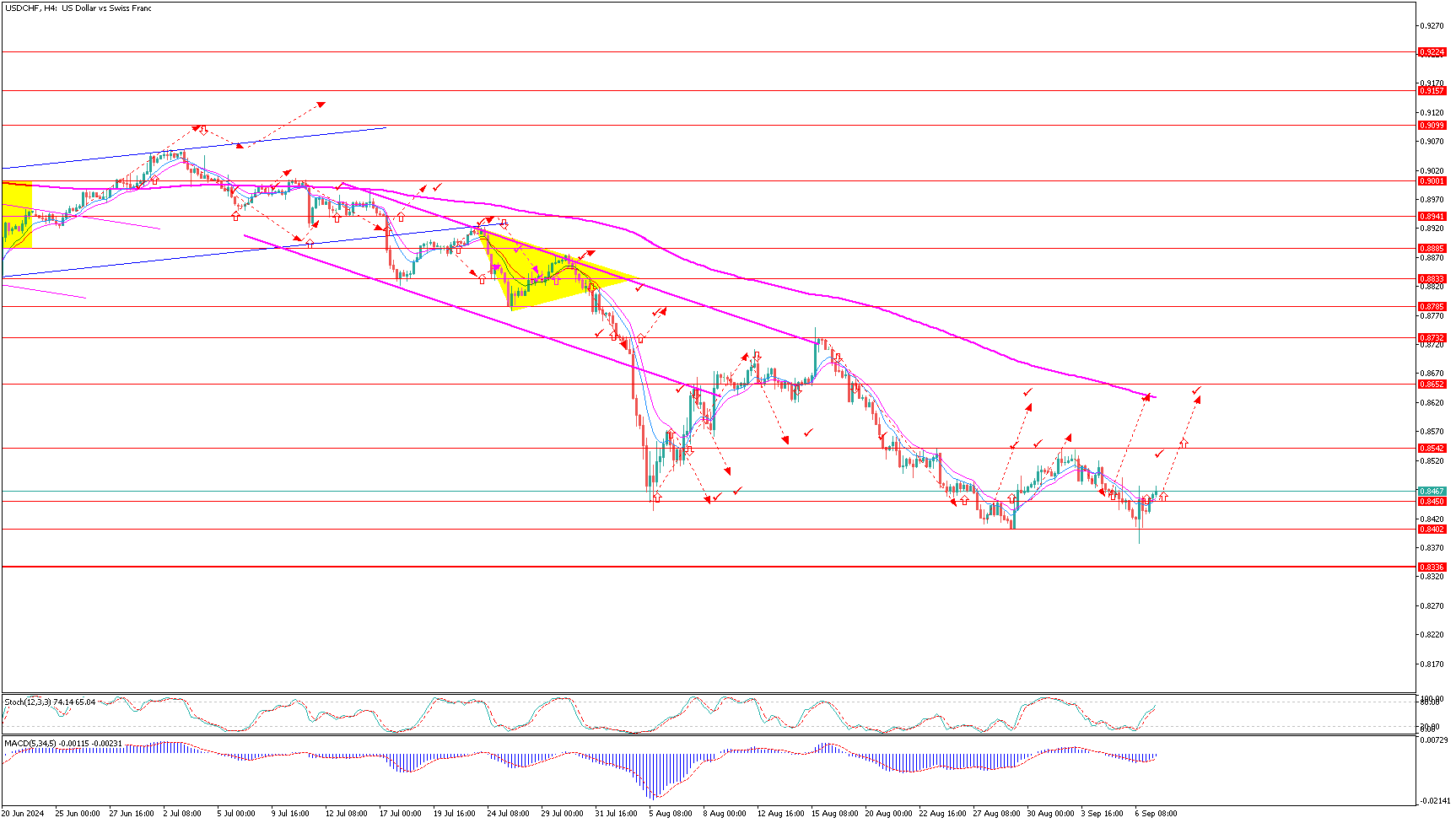Click the MACD(5,34,5) indicator label

tap(63, 743)
